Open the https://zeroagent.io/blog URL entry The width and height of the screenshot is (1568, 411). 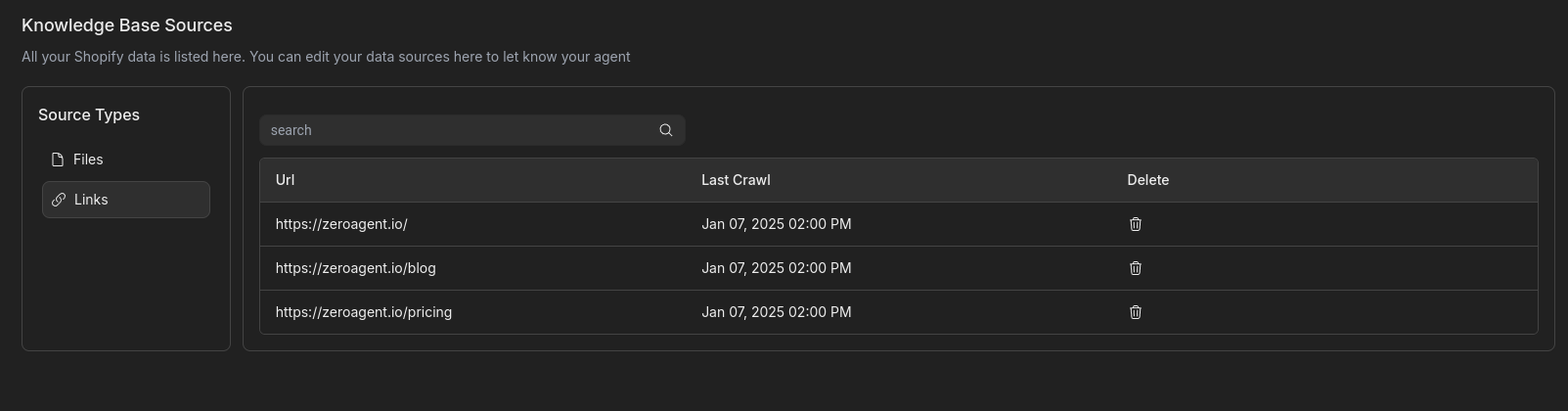[356, 268]
